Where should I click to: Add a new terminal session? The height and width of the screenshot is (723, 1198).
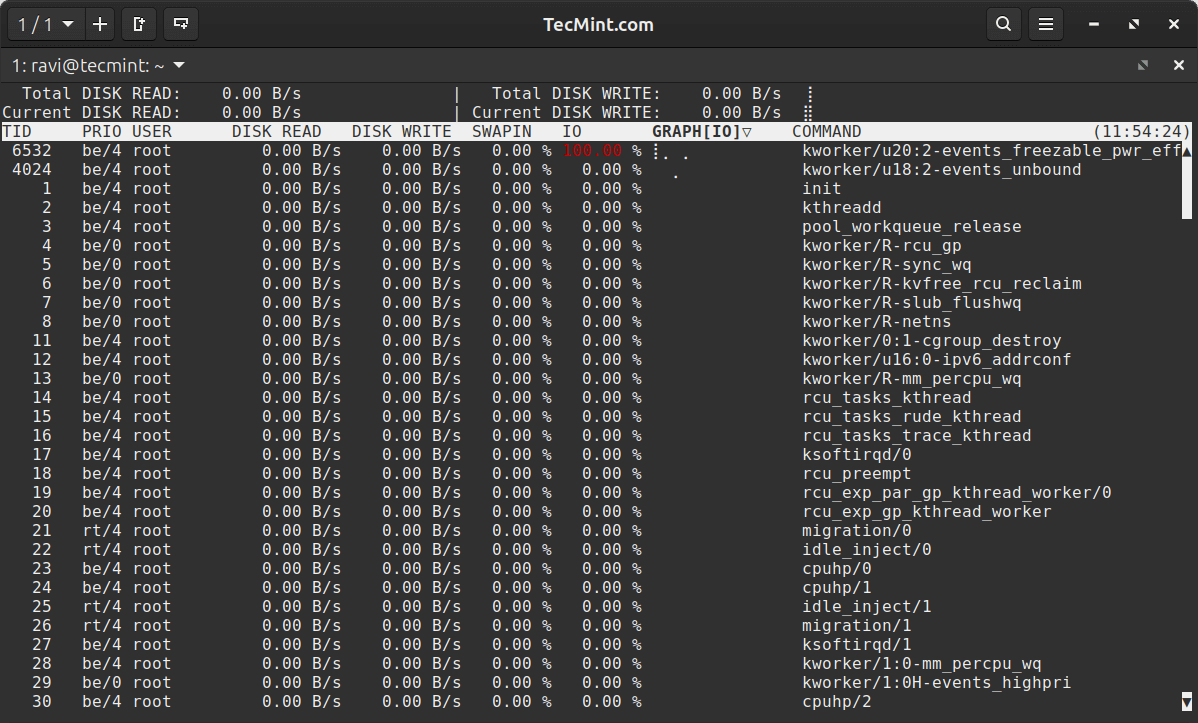click(99, 24)
